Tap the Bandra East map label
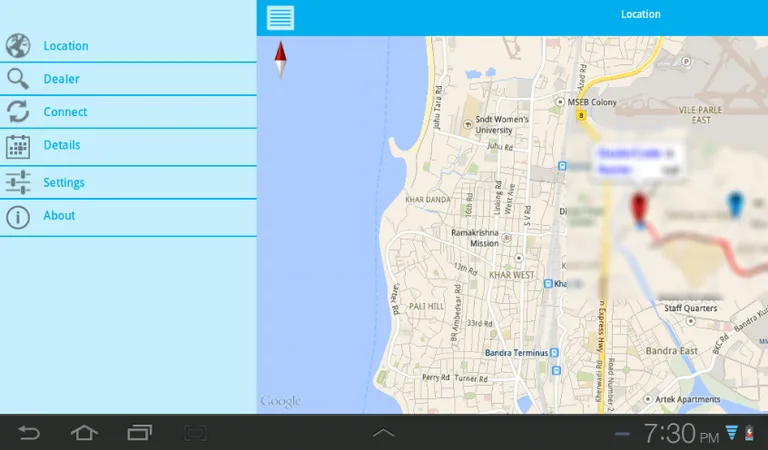The image size is (768, 450). point(672,351)
